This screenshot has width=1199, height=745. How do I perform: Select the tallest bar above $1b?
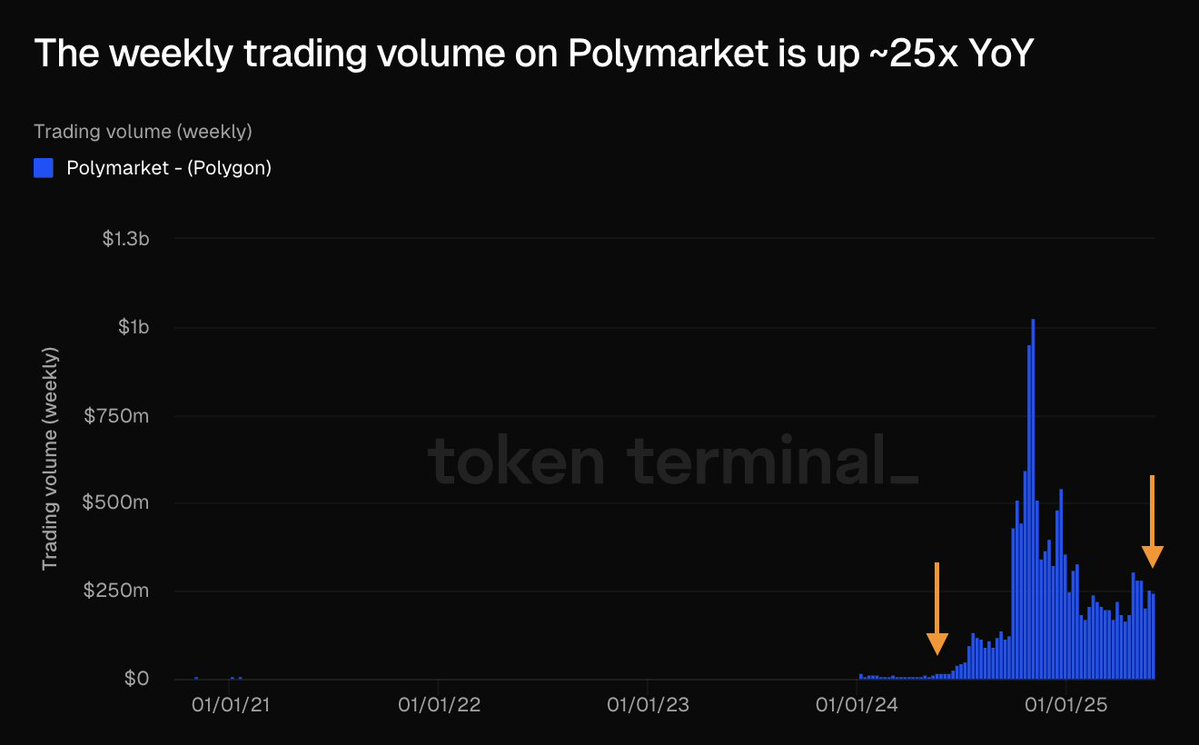click(1033, 500)
